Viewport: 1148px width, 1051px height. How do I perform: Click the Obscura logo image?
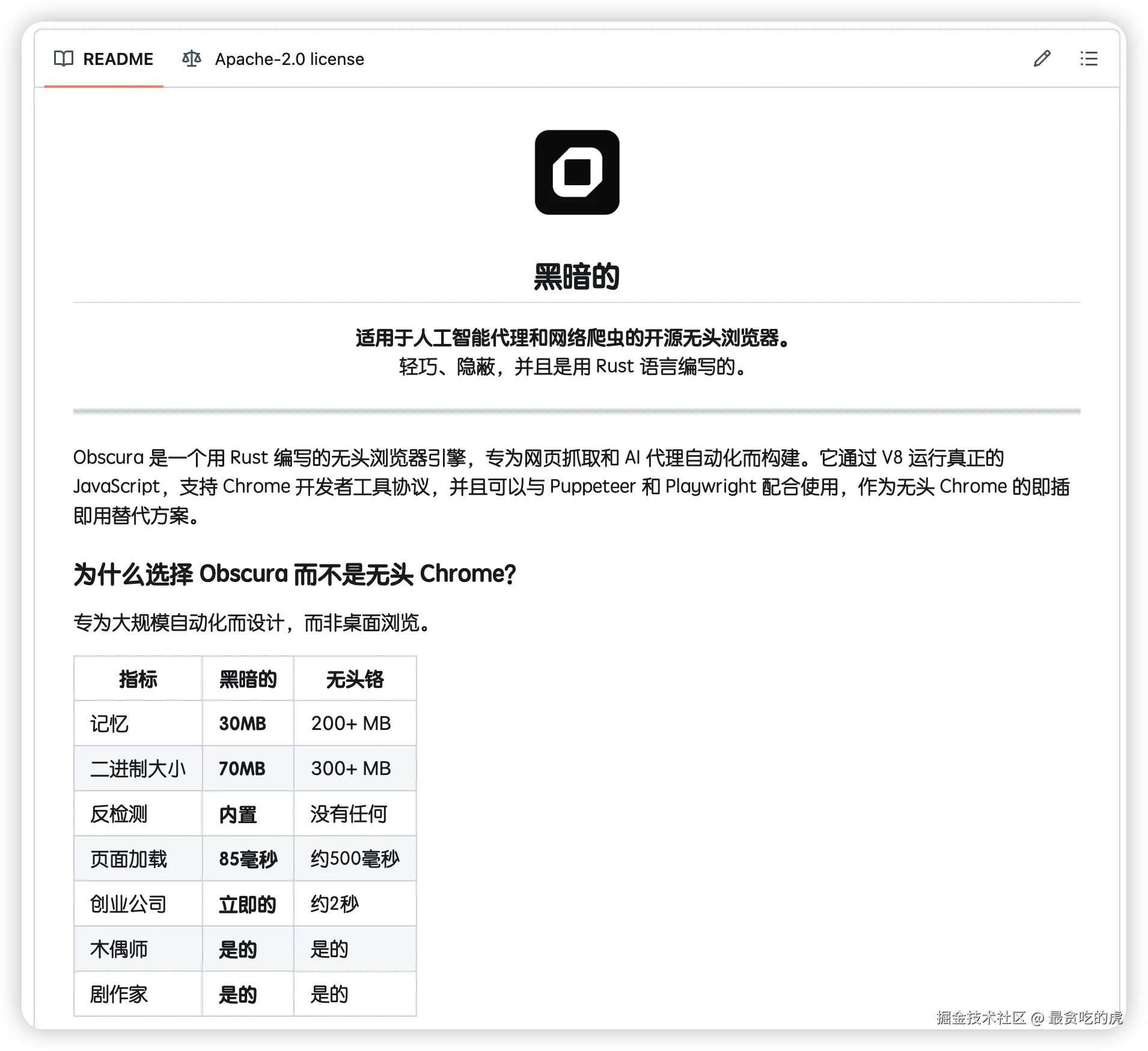577,173
